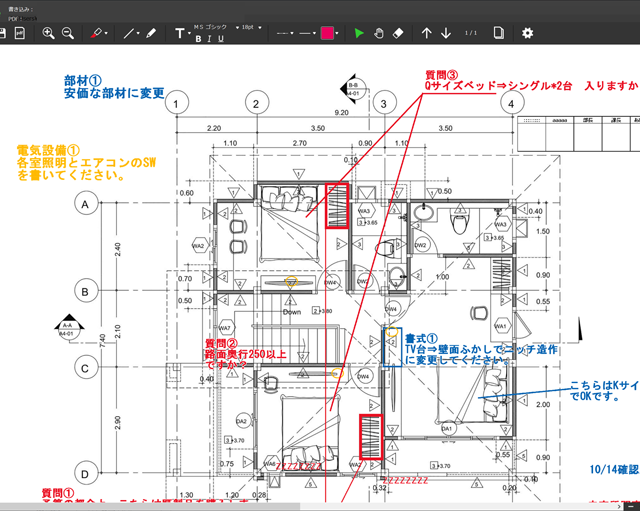Click the pink color swatch
Image resolution: width=640 pixels, height=511 pixels.
click(x=327, y=33)
